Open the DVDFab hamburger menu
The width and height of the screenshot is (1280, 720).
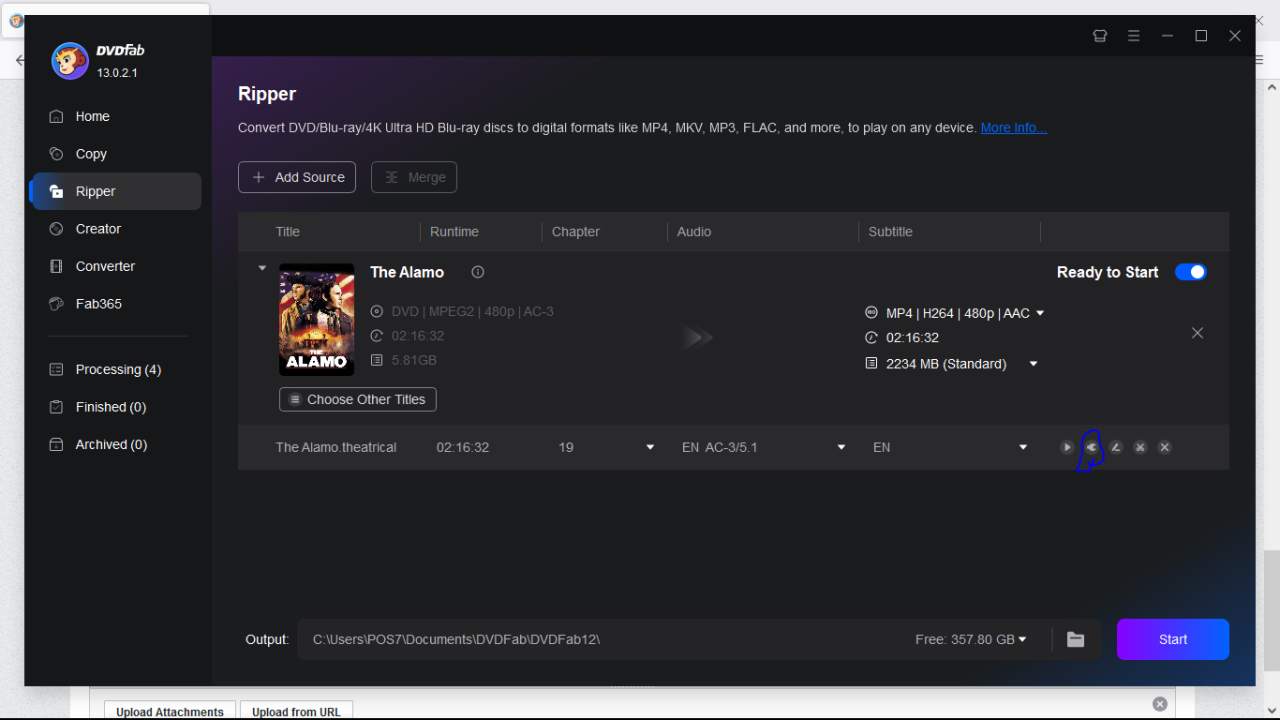coord(1133,36)
